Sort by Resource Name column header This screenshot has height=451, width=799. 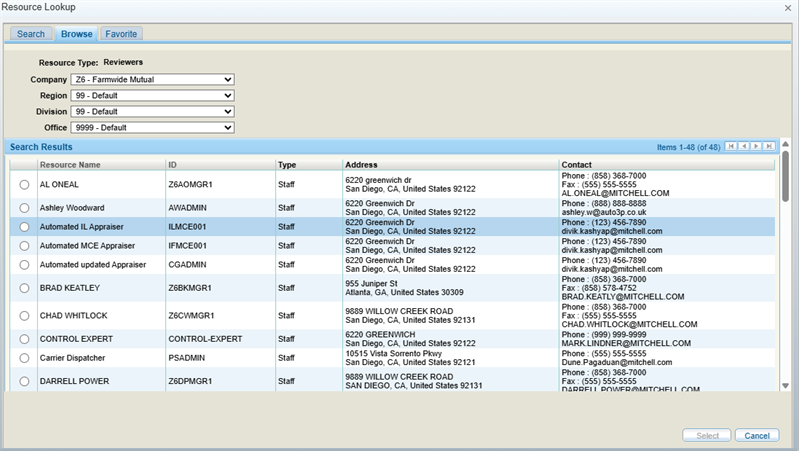(x=70, y=165)
